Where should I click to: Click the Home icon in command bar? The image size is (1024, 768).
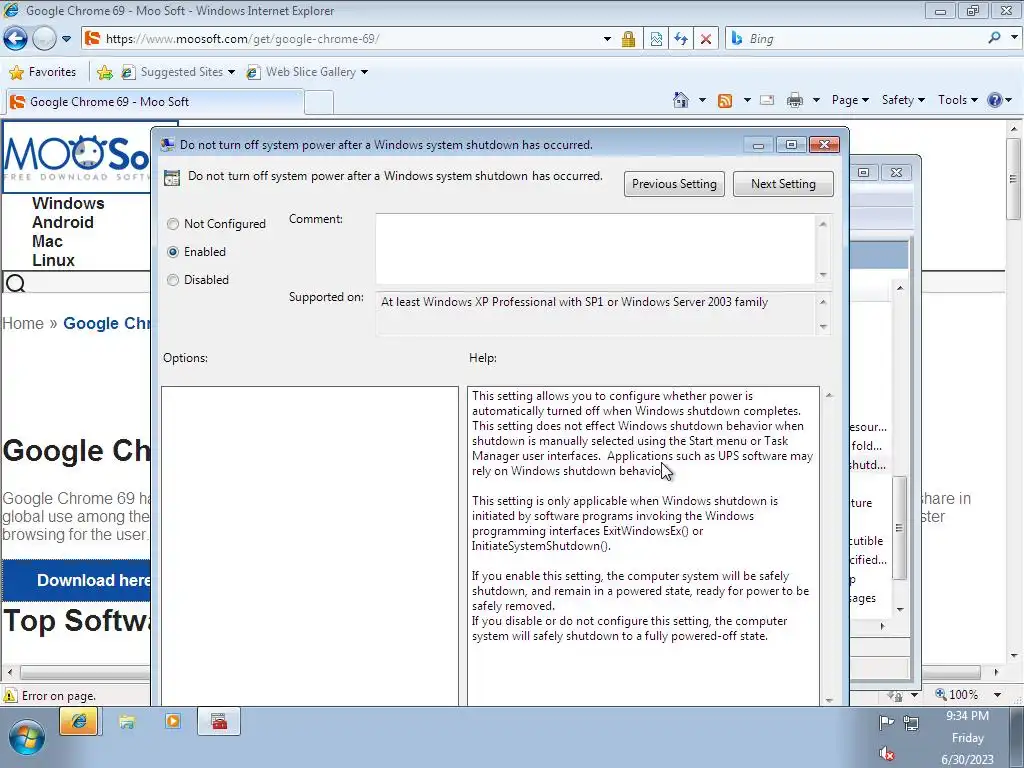pyautogui.click(x=680, y=100)
